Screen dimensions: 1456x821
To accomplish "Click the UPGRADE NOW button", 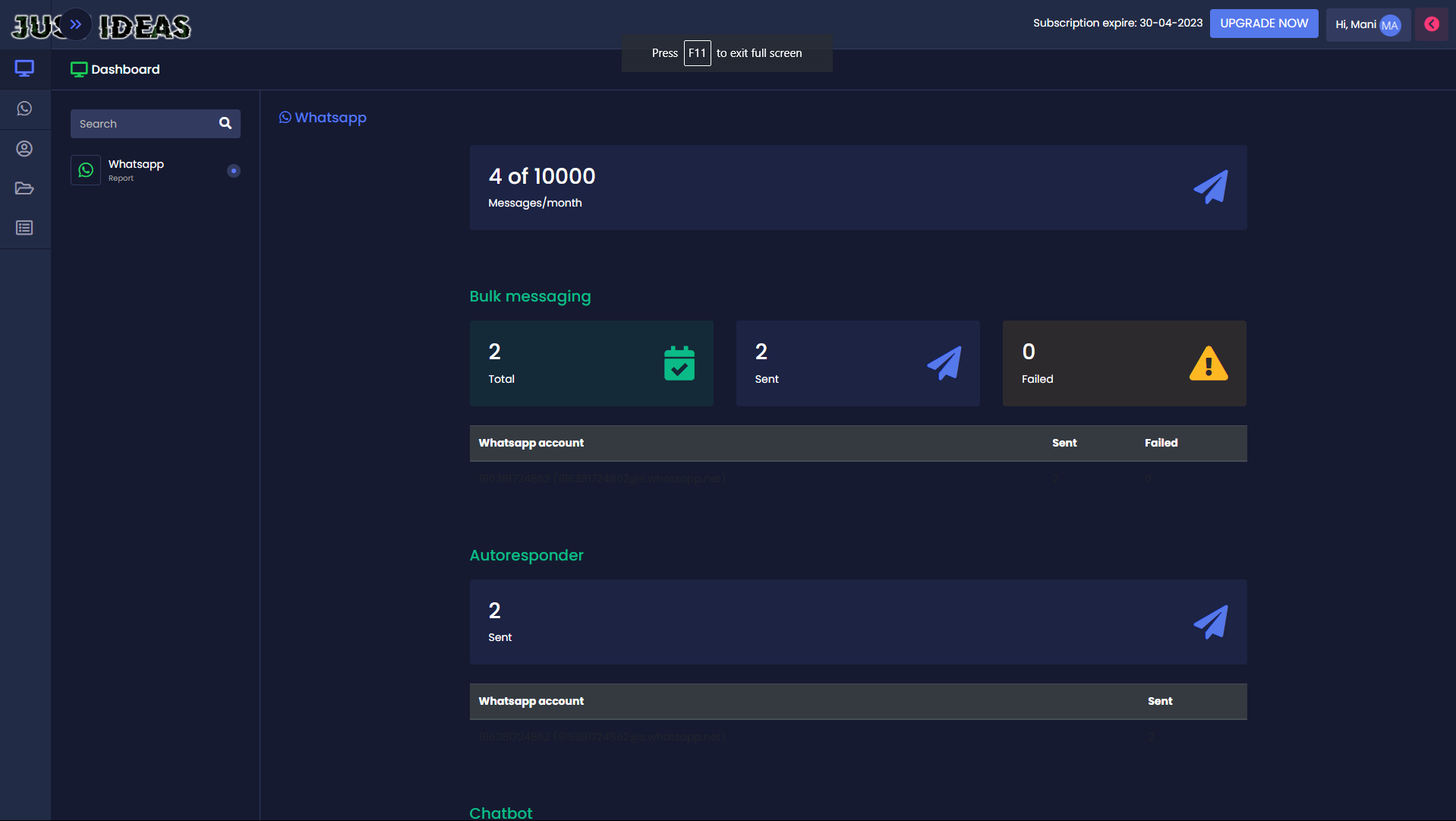I will click(x=1264, y=24).
